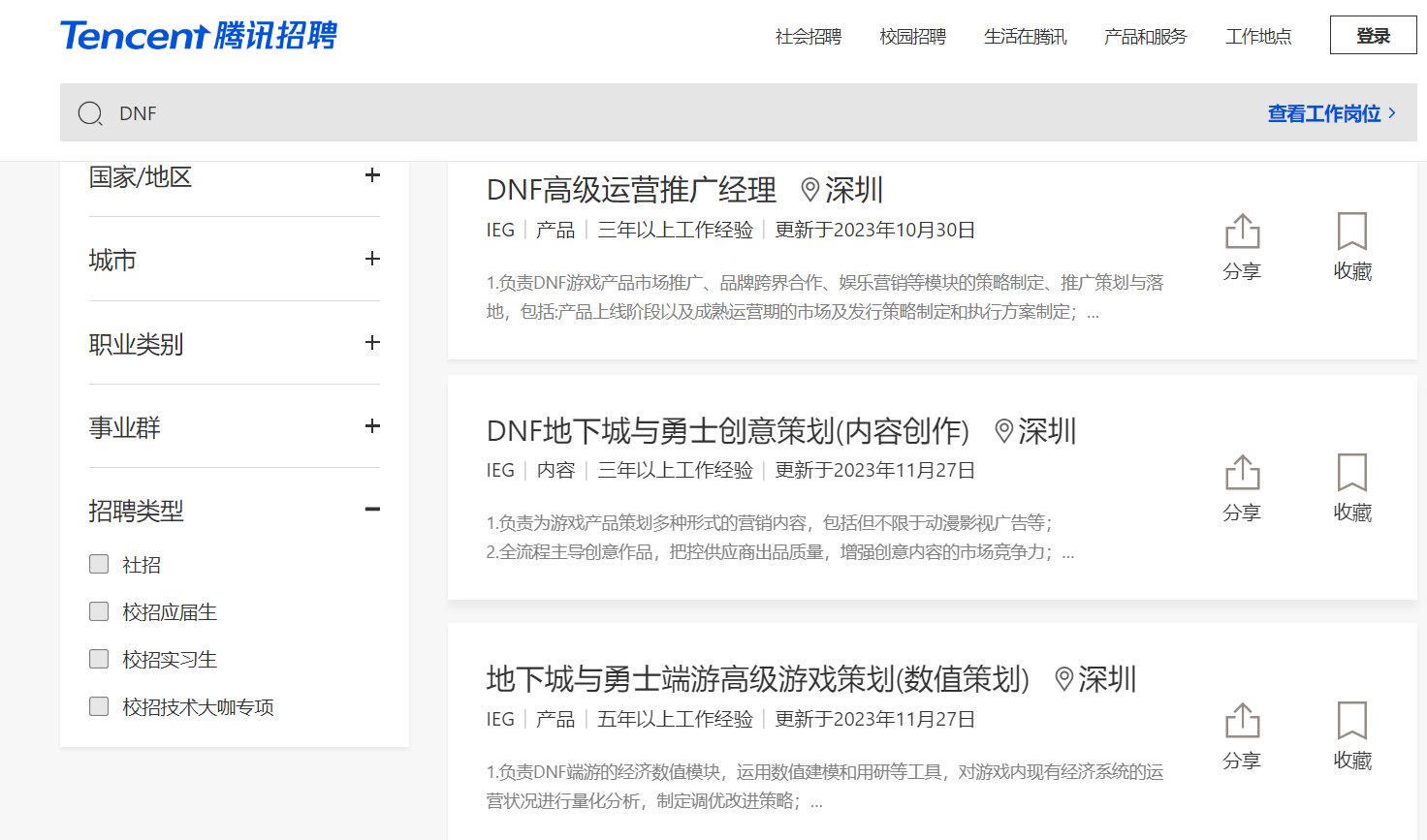
Task: Share the 地下城与勇士端游高级游戏策划 job
Action: (x=1242, y=736)
